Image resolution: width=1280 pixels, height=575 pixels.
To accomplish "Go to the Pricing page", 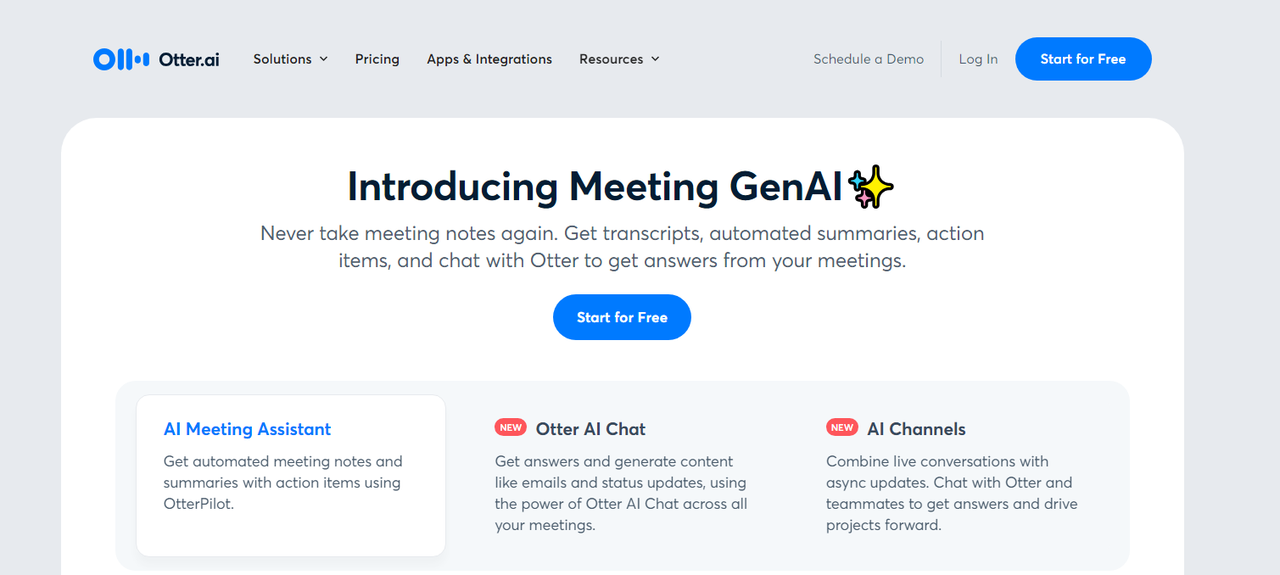I will (x=377, y=60).
